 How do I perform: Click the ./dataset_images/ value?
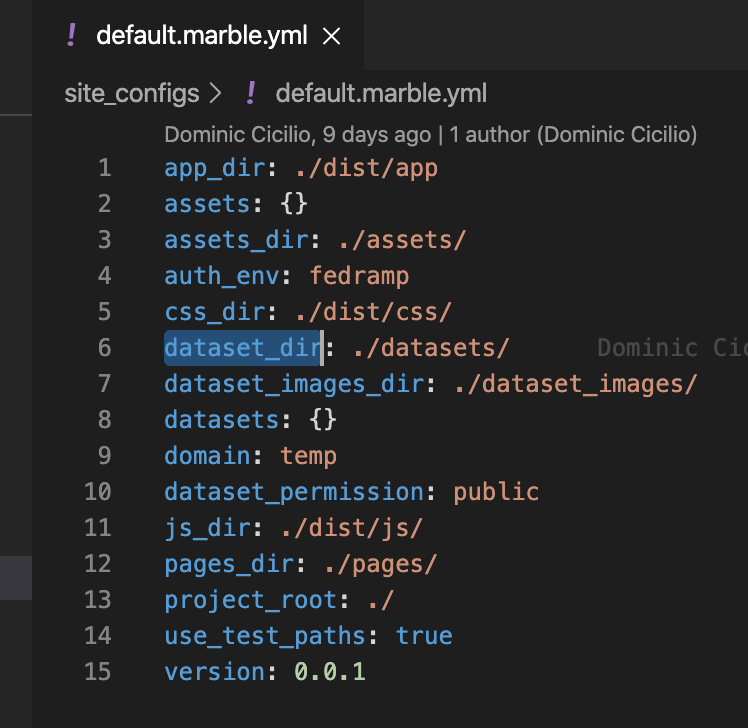[576, 385]
